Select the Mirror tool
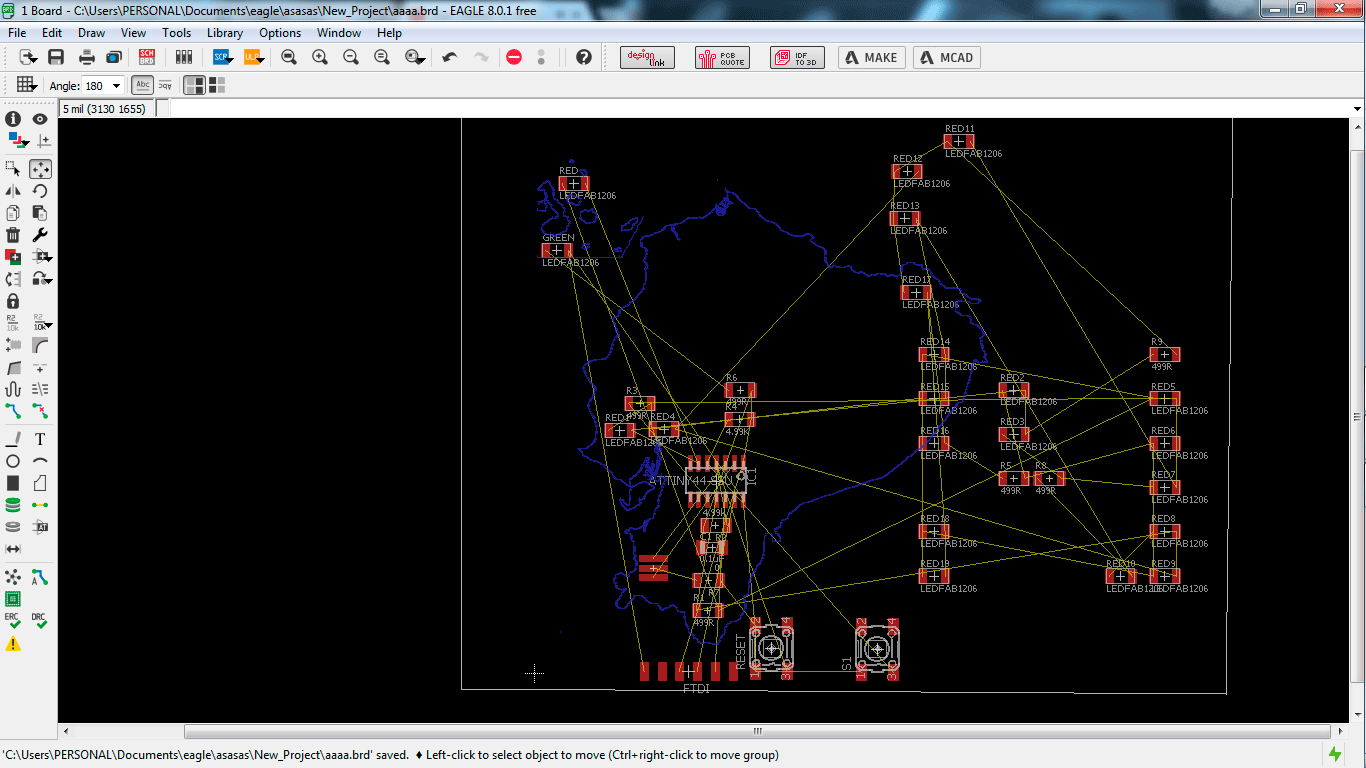Viewport: 1366px width, 768px height. tap(13, 191)
